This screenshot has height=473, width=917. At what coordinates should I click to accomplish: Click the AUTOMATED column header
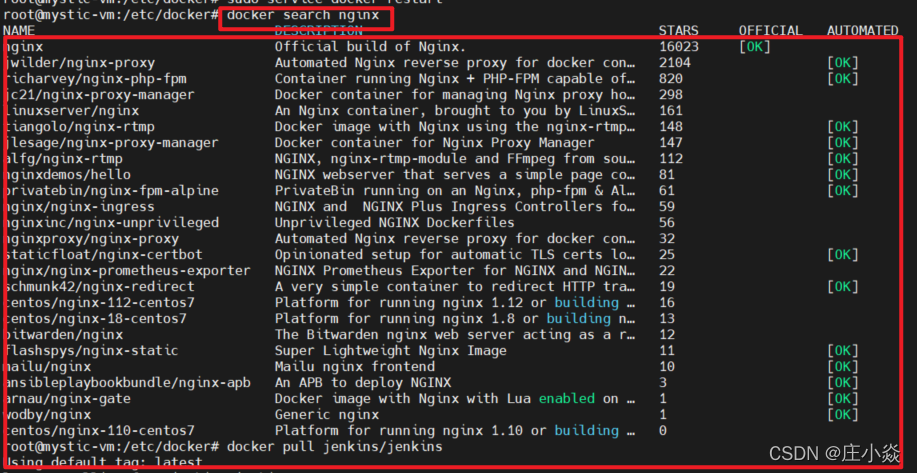(863, 30)
